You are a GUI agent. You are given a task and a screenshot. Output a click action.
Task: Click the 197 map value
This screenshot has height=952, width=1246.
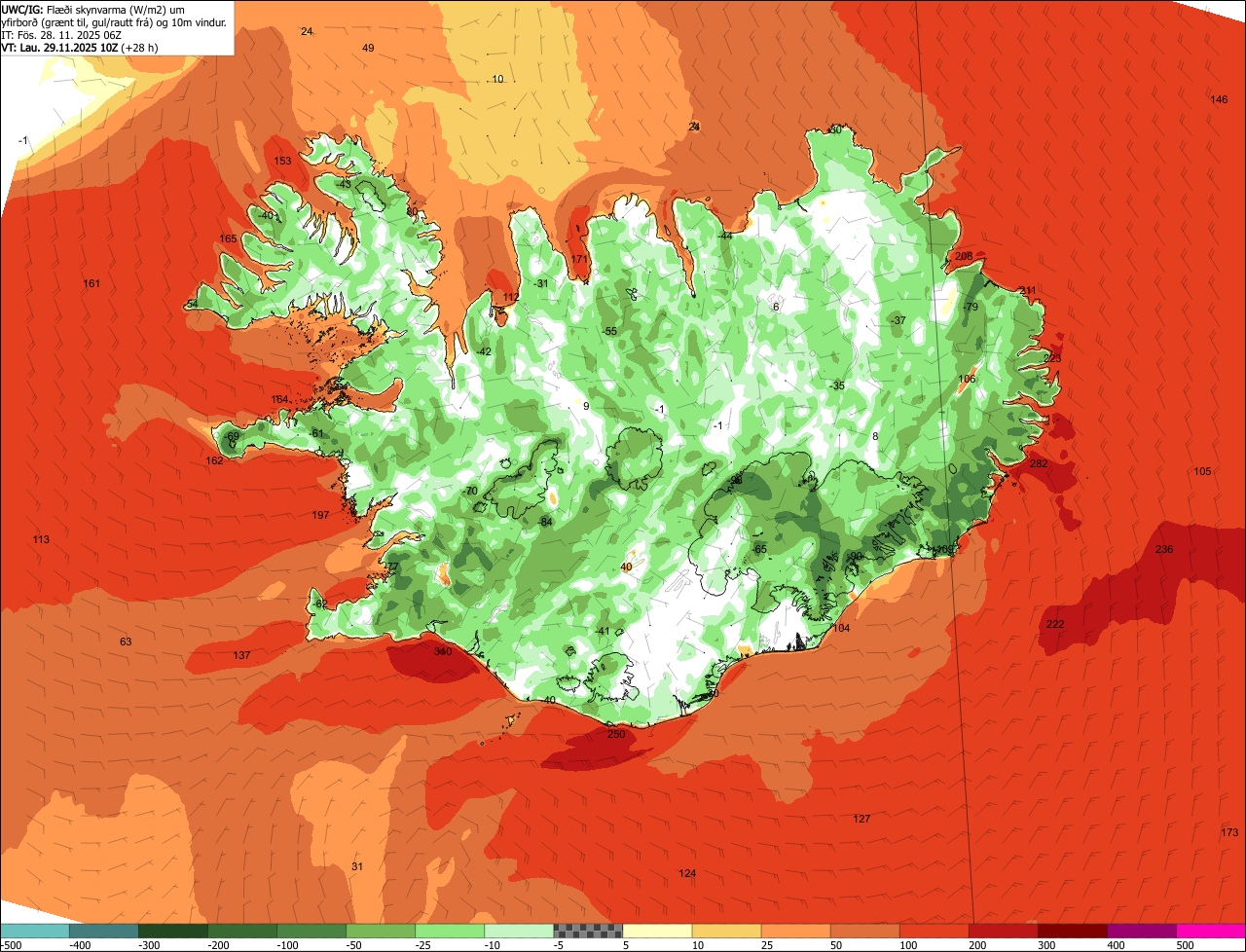(x=320, y=515)
